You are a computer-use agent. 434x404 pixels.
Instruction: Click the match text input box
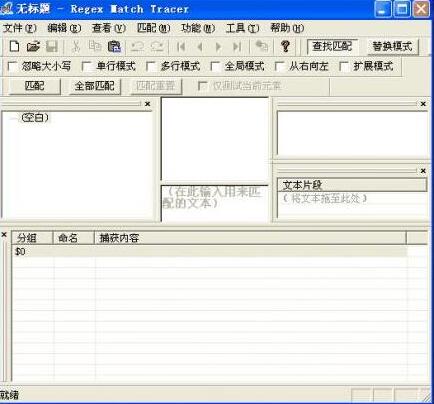(x=215, y=203)
